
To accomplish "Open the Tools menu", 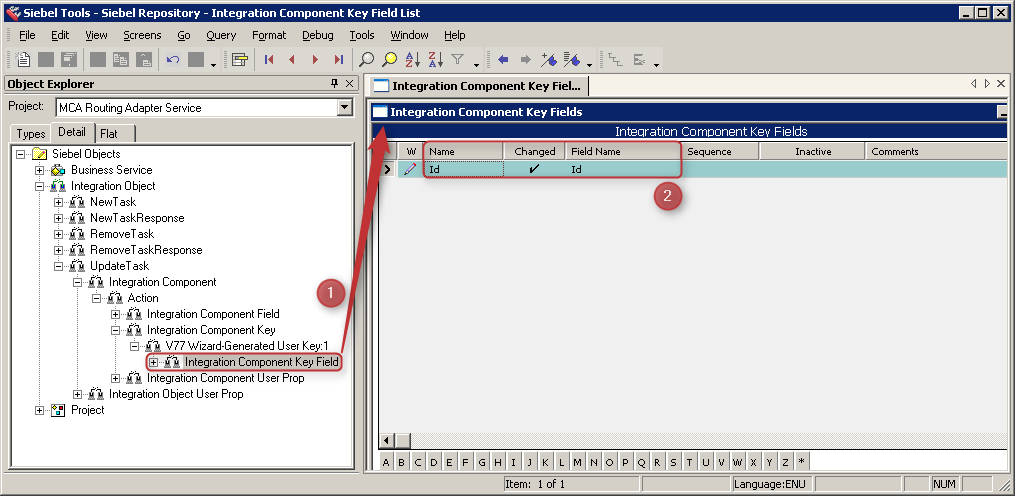I will pyautogui.click(x=362, y=35).
